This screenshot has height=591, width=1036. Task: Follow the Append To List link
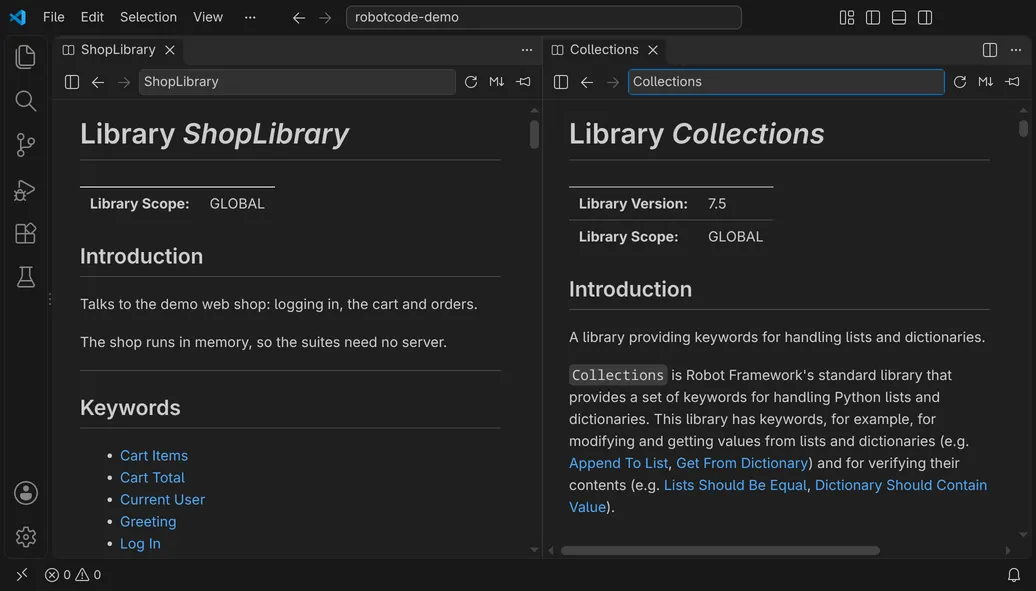[618, 463]
